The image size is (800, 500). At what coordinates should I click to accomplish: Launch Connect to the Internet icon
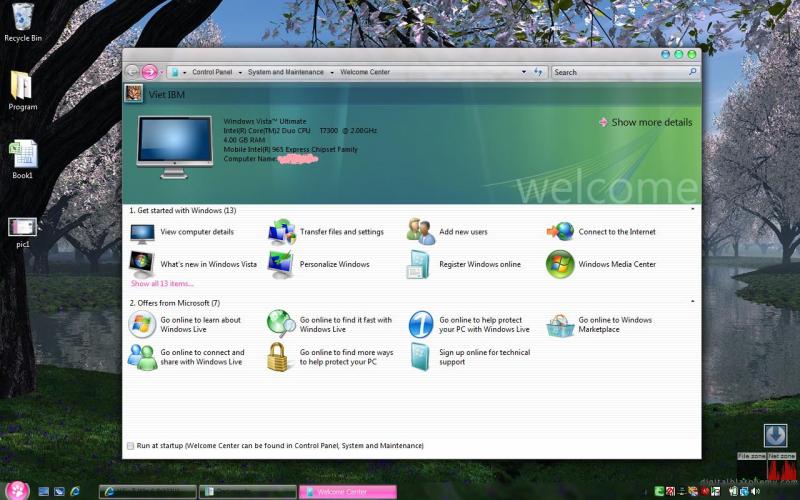coord(560,232)
